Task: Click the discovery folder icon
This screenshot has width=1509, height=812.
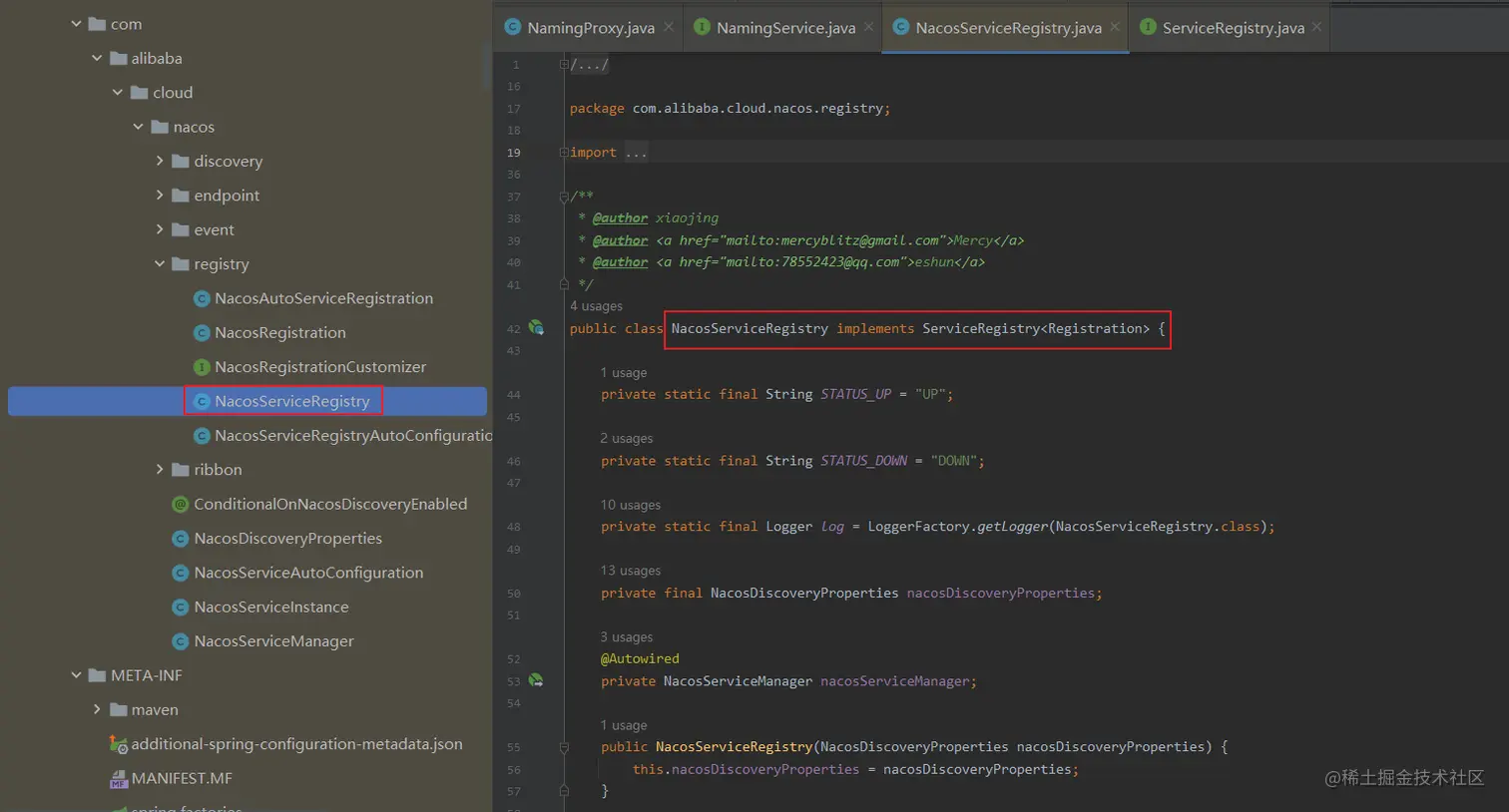Action: (x=181, y=161)
